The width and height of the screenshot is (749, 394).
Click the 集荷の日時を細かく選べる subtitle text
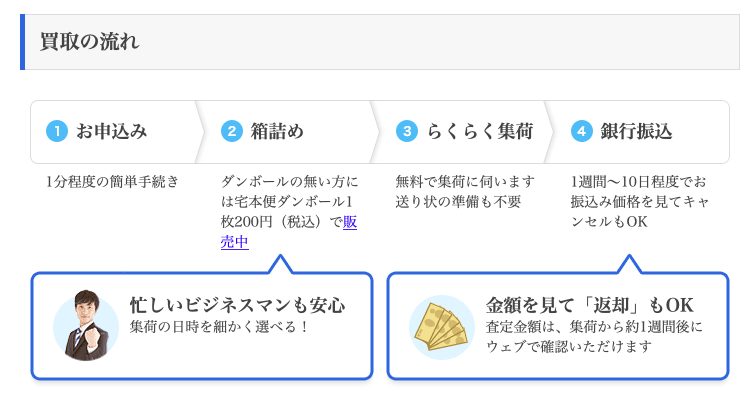click(x=219, y=327)
